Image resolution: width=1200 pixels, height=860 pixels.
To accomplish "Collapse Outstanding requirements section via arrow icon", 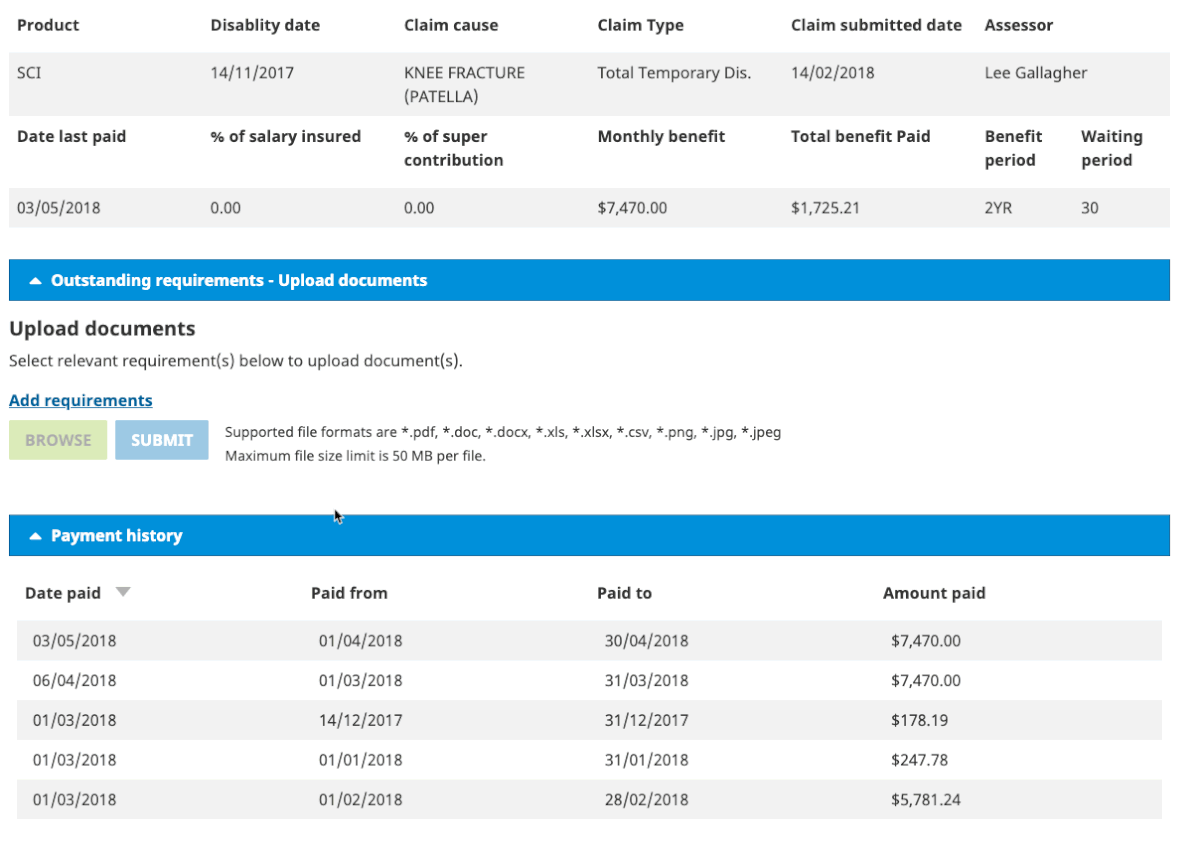I will point(35,281).
